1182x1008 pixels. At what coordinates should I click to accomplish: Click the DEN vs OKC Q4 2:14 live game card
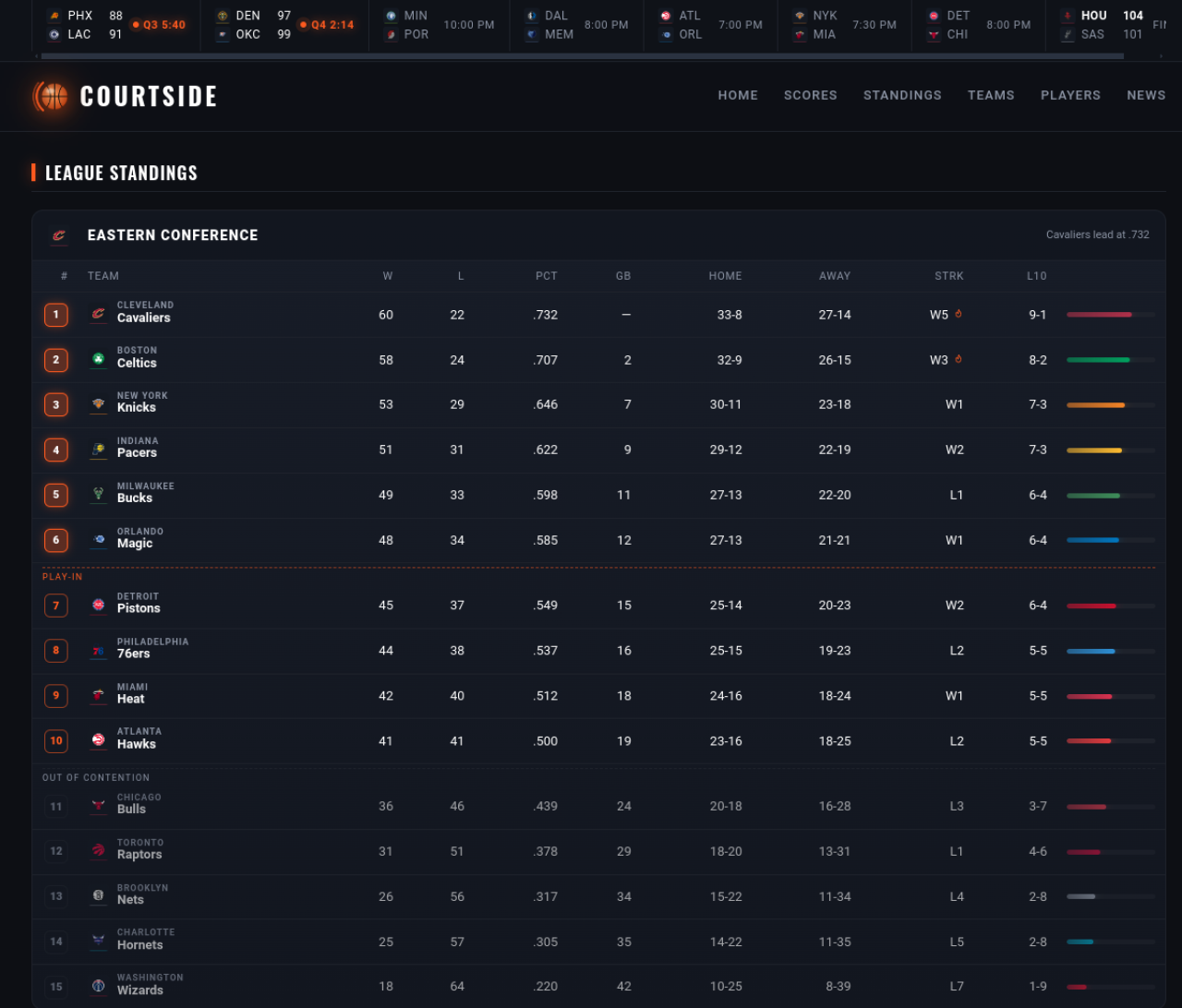click(284, 25)
